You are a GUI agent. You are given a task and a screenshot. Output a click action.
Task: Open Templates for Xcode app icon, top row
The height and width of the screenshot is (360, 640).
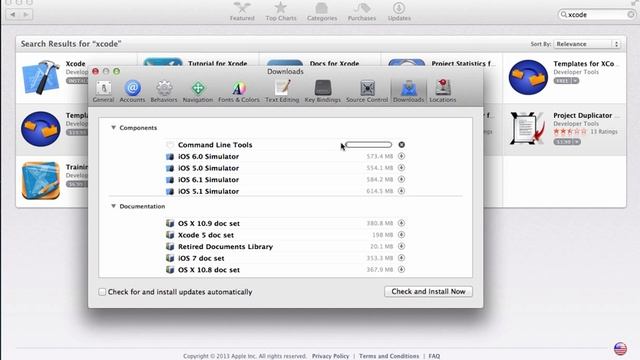coord(528,77)
